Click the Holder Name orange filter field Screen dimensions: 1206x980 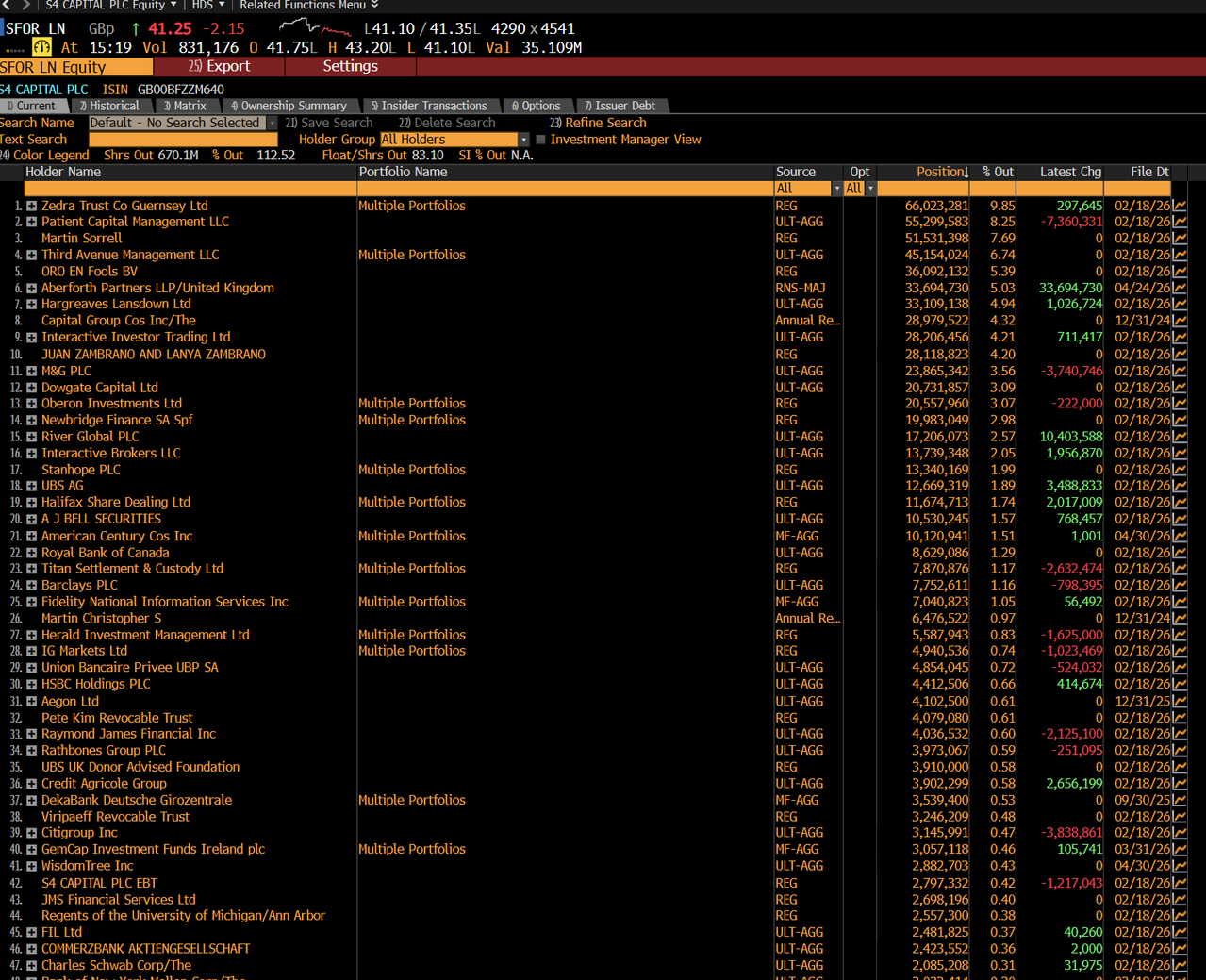pyautogui.click(x=190, y=189)
